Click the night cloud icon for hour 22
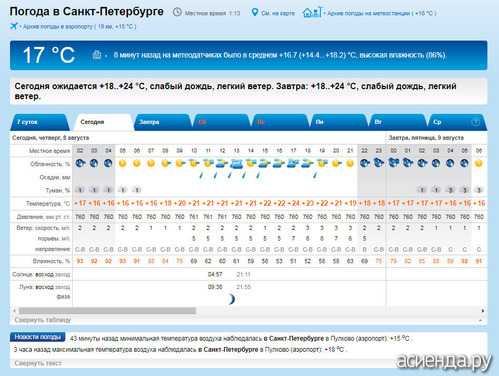This screenshot has width=499, height=376. (365, 163)
